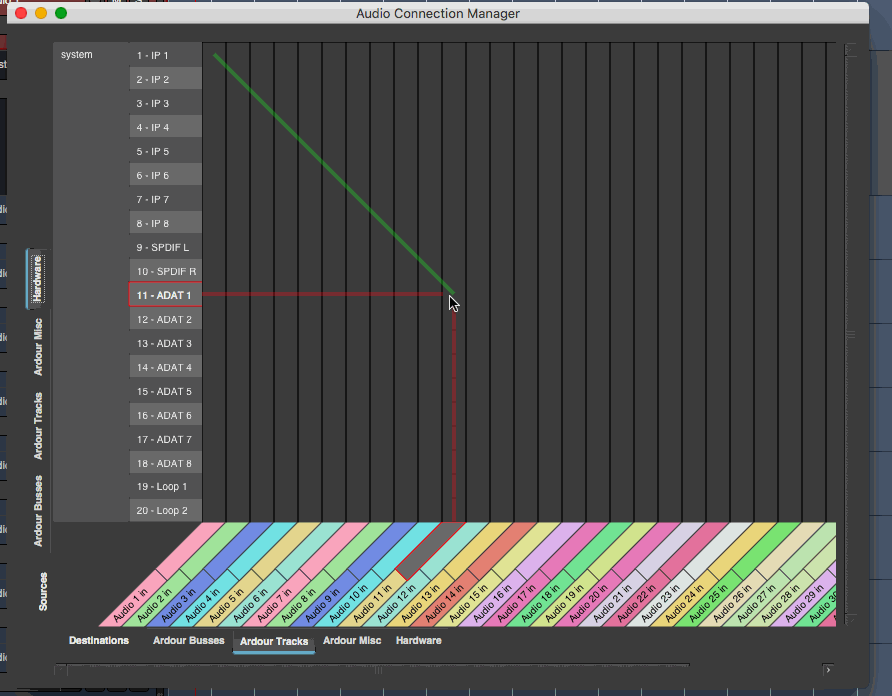This screenshot has height=696, width=892.
Task: Click the vertical scrollbar on the right edge
Action: coord(851,334)
